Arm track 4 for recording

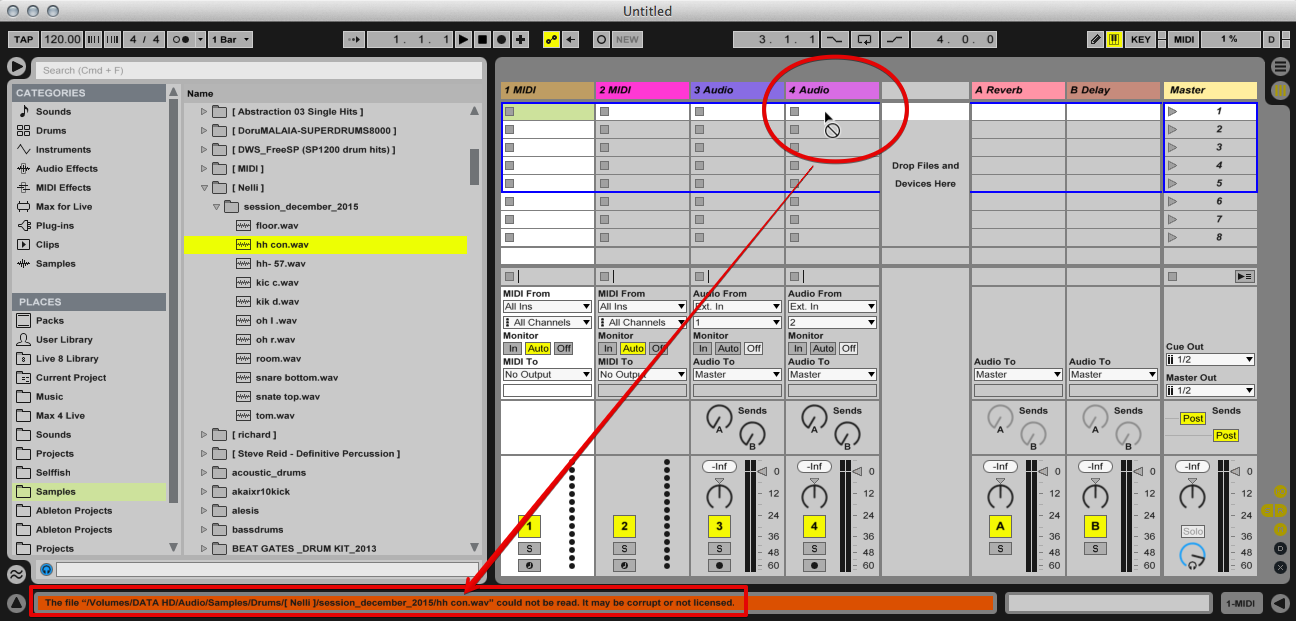[x=814, y=565]
